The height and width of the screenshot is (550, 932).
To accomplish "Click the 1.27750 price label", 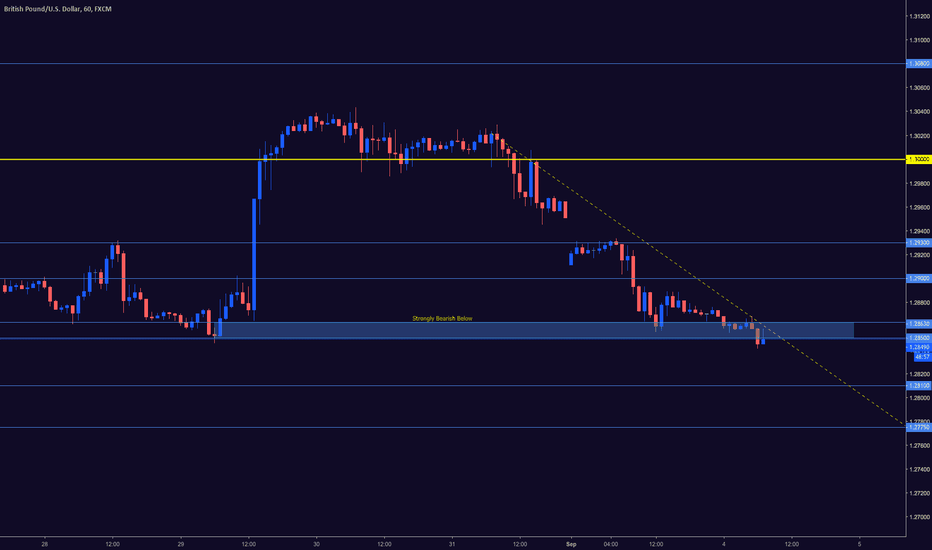I will 919,427.
